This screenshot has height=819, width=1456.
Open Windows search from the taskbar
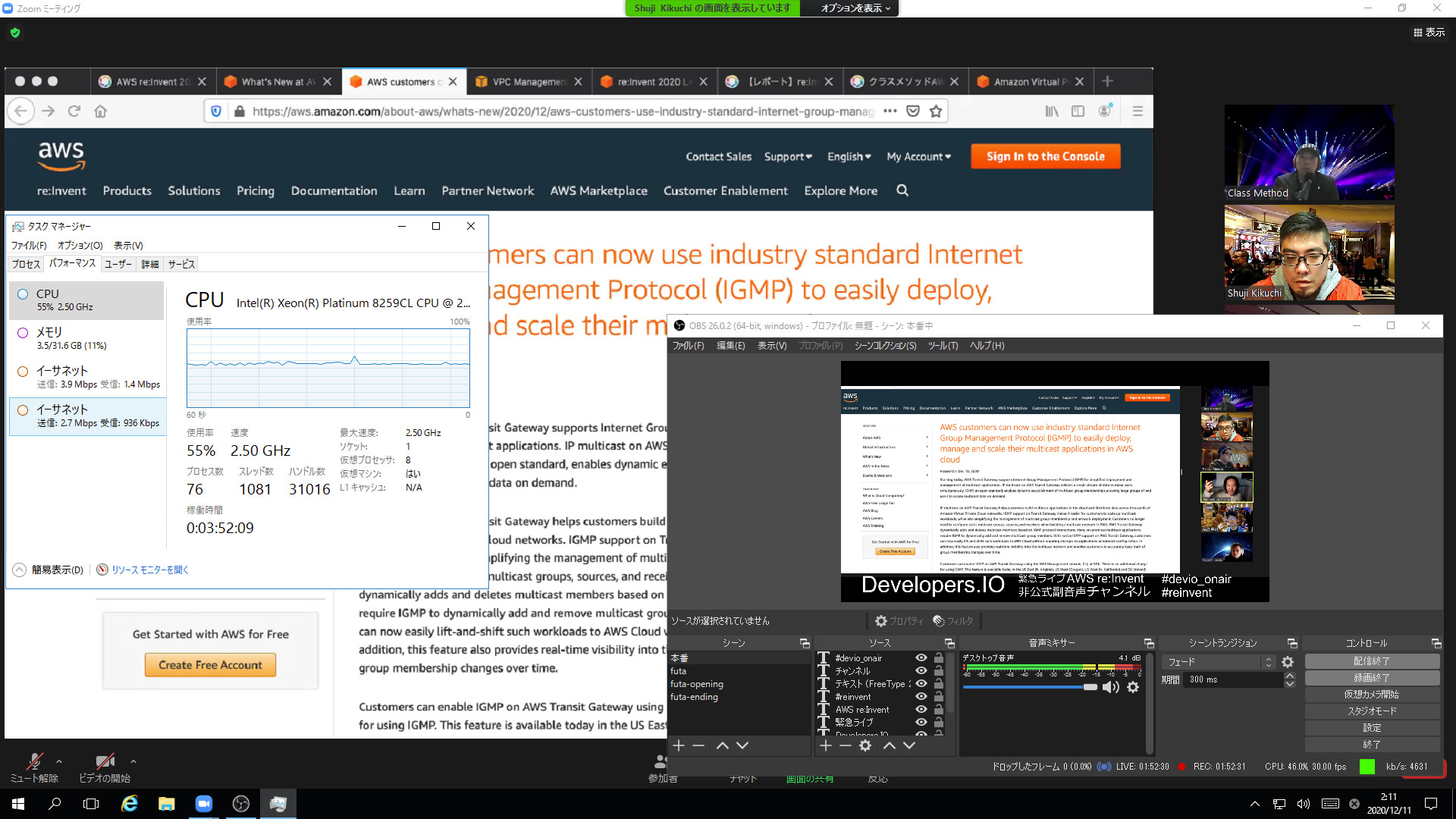(x=55, y=804)
